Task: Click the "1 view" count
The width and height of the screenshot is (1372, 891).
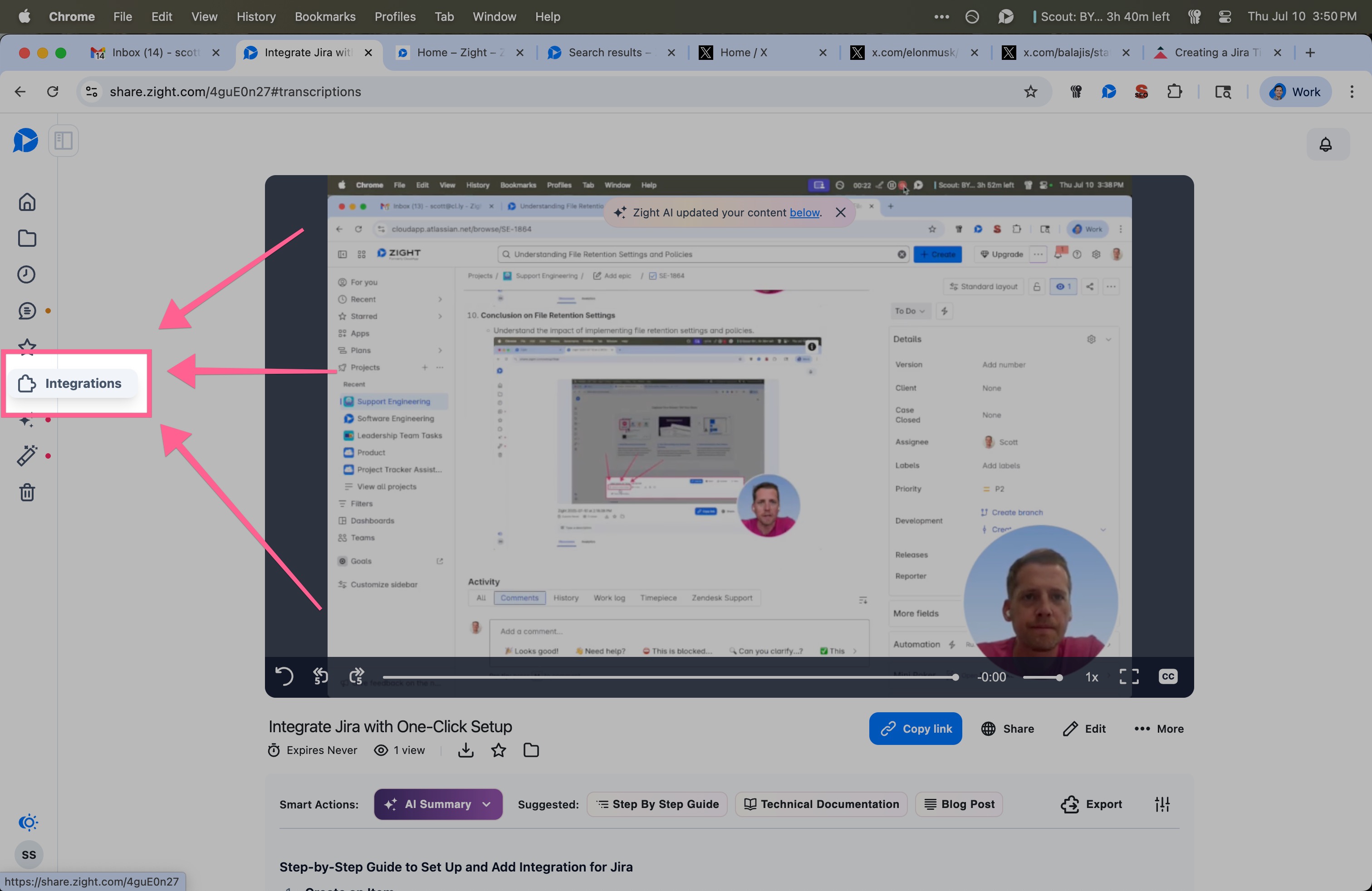Action: 400,750
